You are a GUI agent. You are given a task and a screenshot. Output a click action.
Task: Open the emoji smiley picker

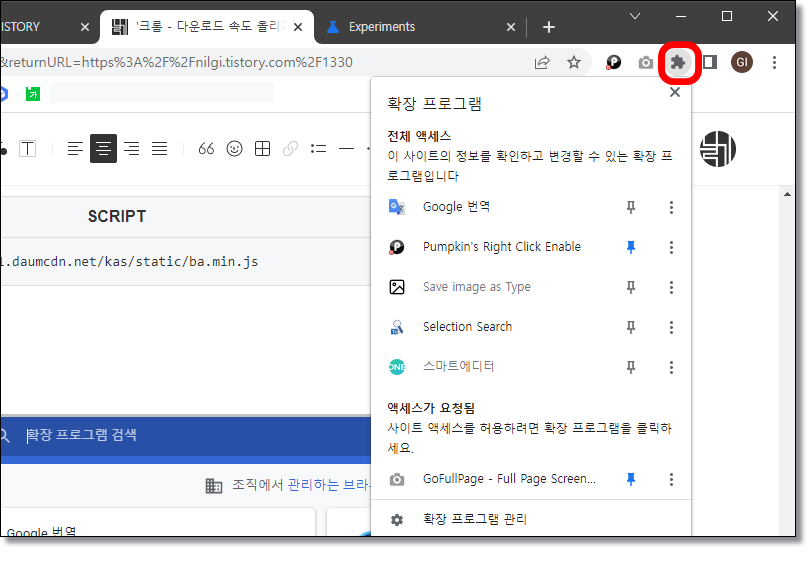[234, 149]
